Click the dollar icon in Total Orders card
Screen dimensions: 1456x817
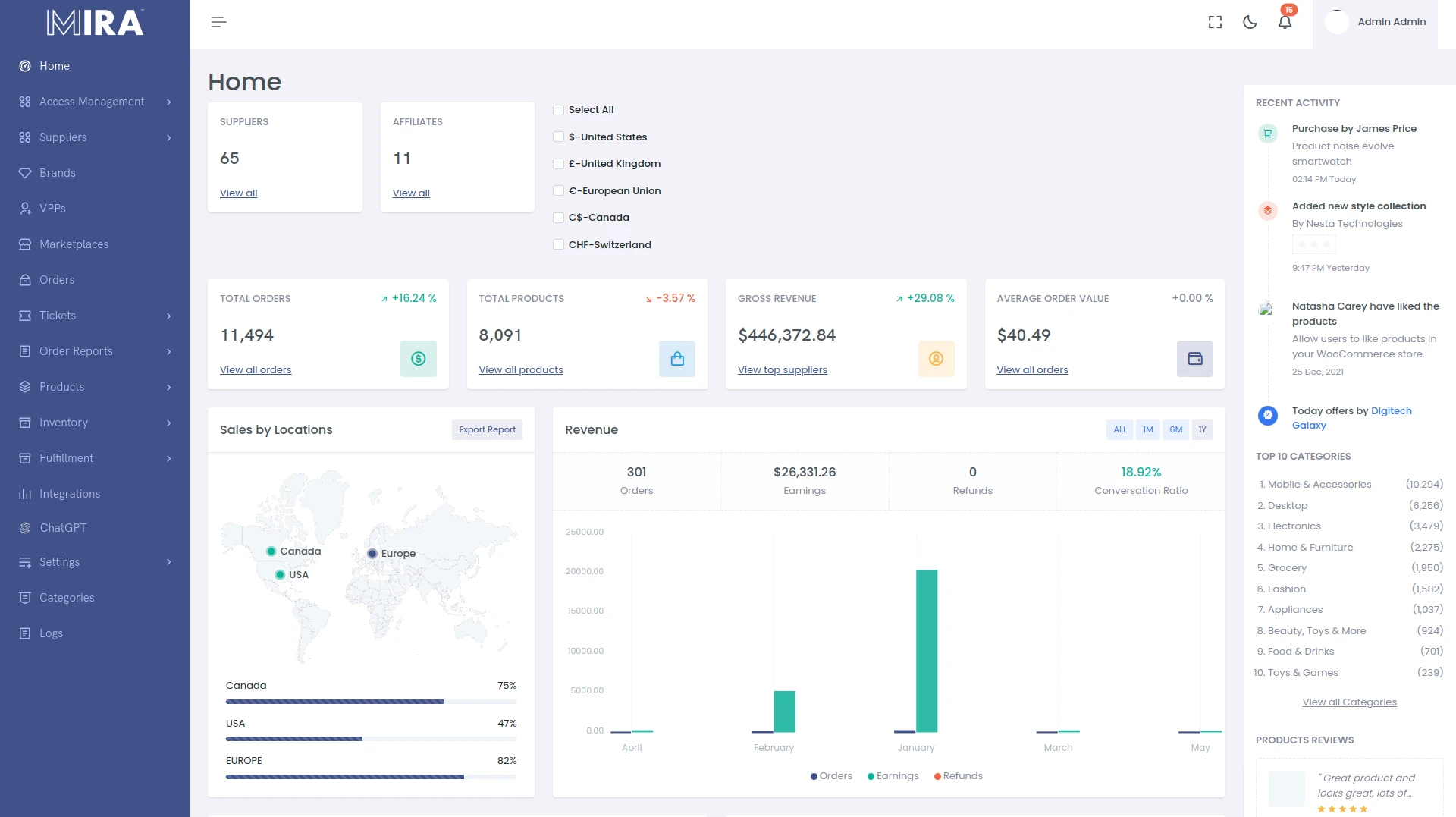point(418,359)
